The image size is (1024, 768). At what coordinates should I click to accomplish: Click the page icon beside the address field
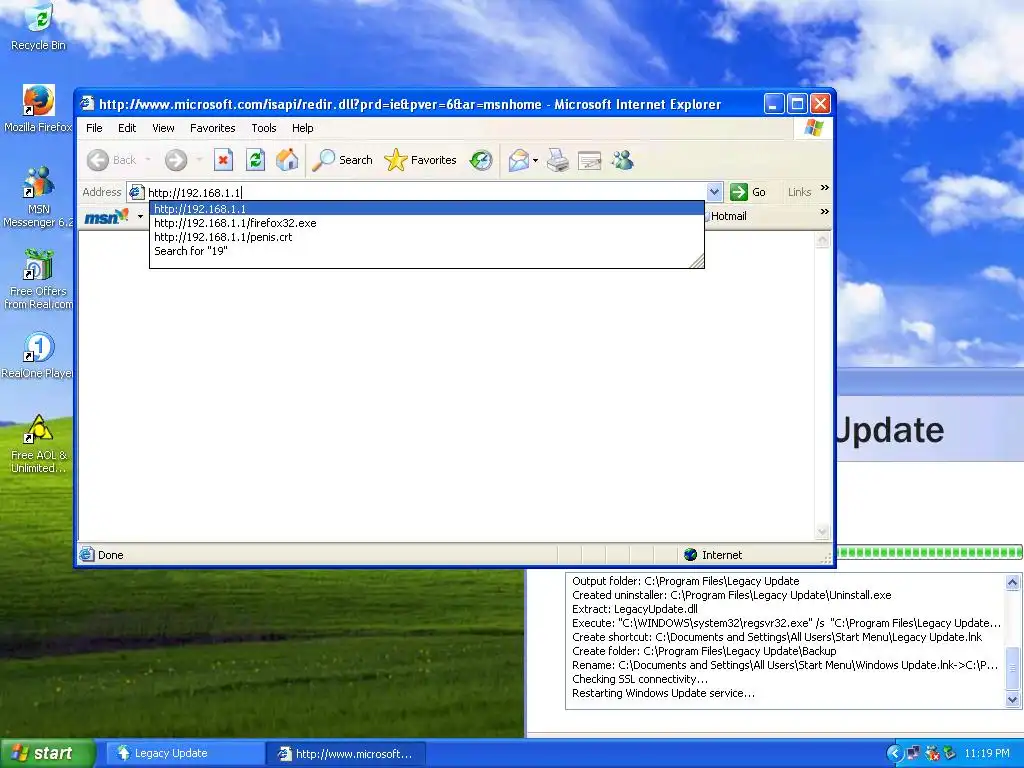tap(136, 192)
